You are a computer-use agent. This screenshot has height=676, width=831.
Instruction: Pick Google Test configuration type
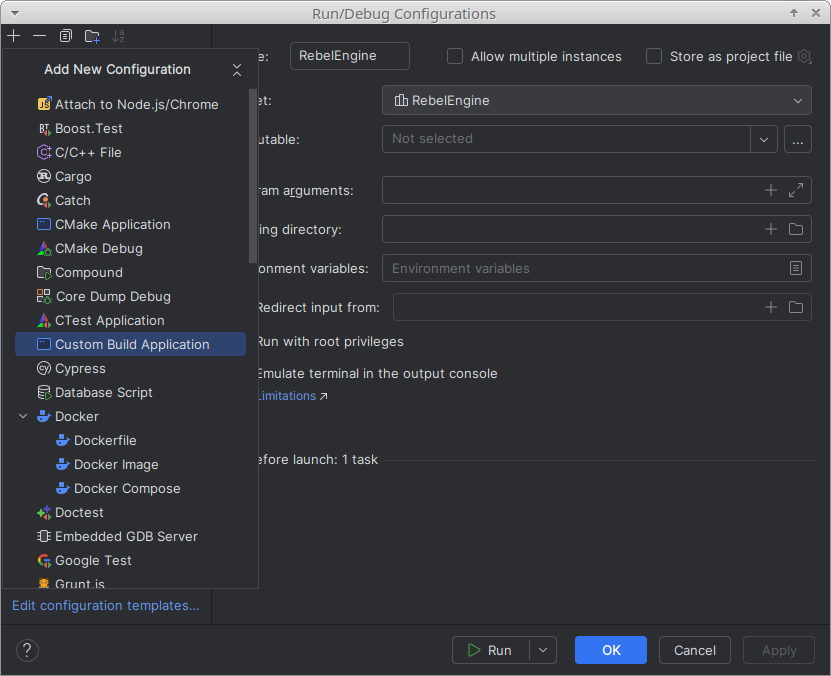click(130, 561)
